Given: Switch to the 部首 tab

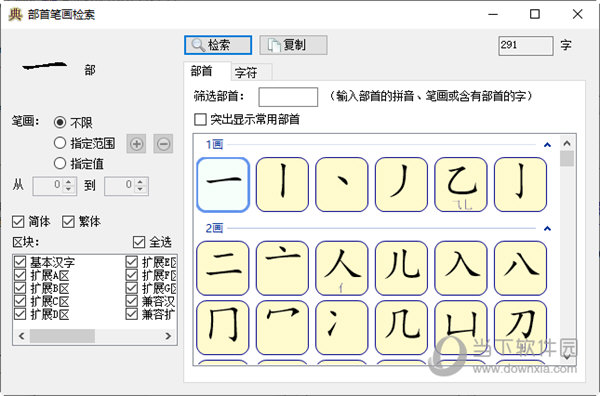Looking at the screenshot, I should tap(207, 71).
